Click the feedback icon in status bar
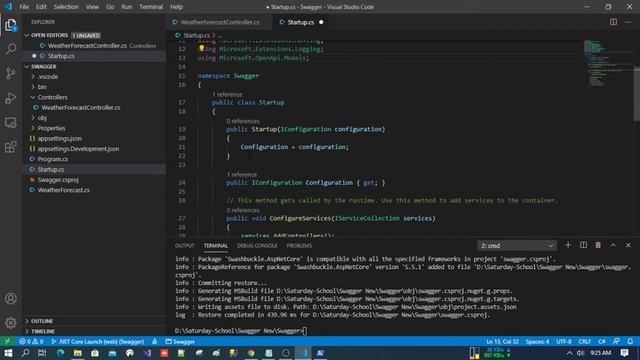 point(616,342)
